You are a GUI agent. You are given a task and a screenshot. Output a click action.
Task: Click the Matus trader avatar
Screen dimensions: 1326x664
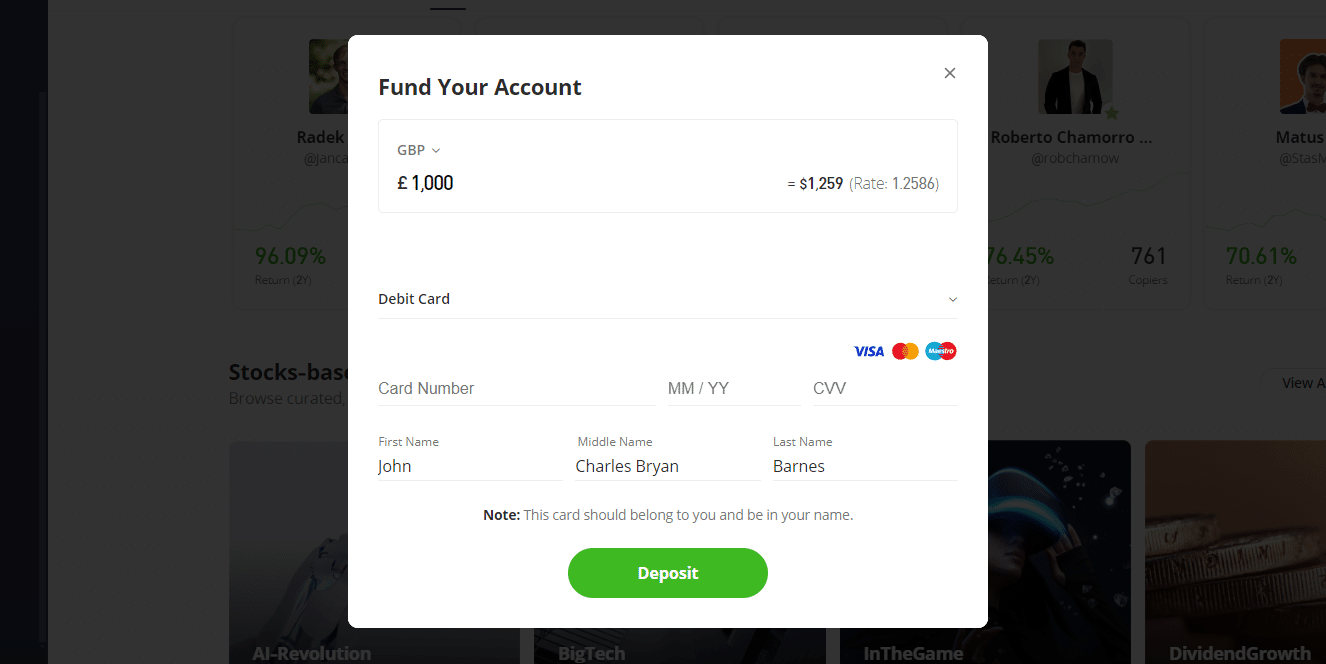pos(1302,77)
